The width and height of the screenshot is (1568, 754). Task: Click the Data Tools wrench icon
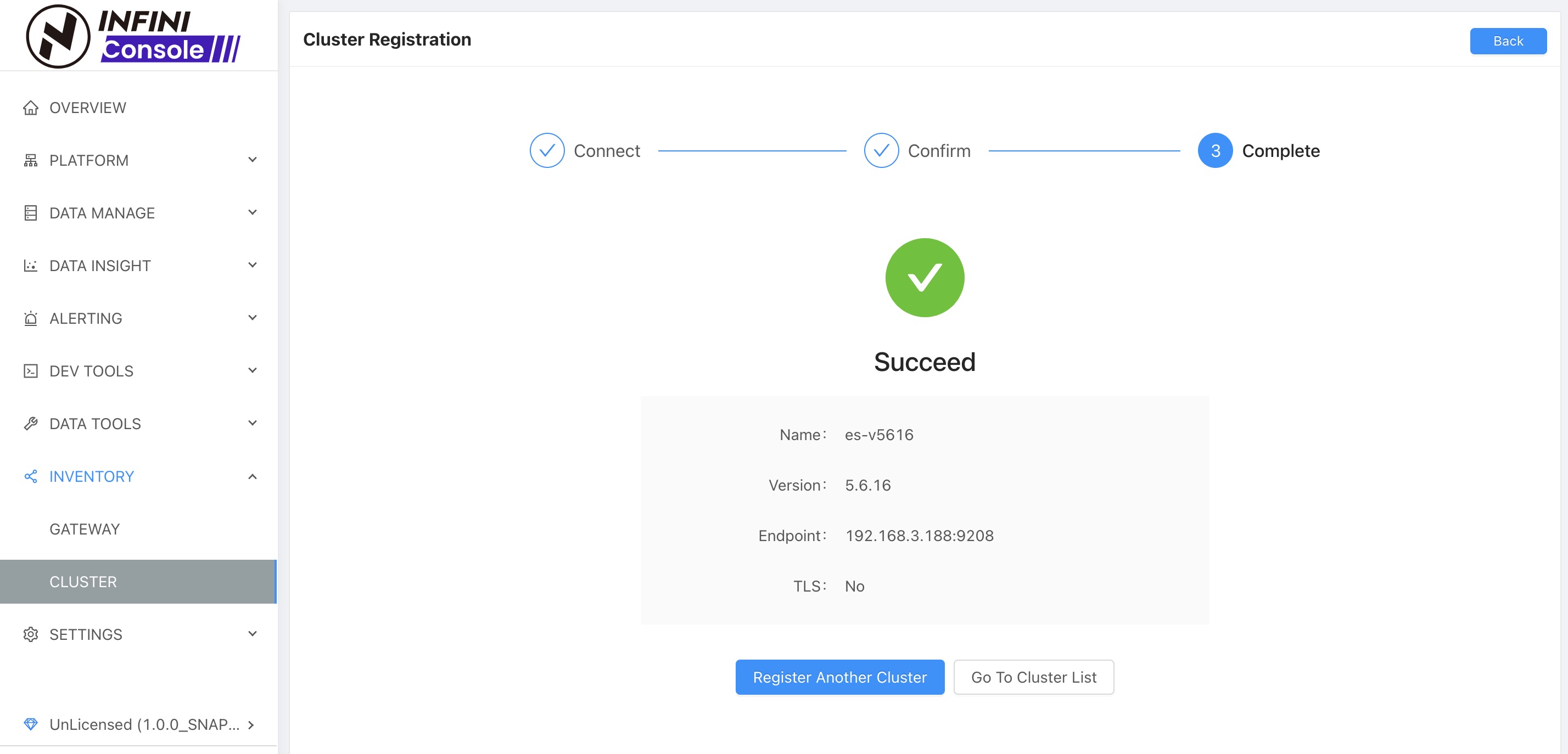tap(30, 424)
